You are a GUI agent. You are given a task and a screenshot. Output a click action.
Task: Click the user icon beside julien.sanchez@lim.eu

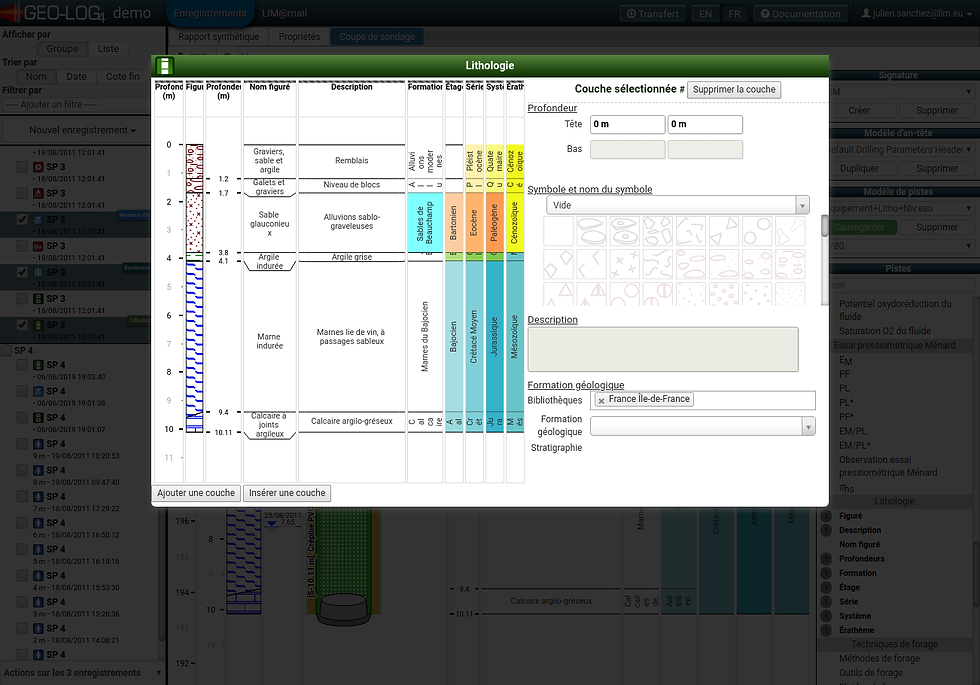pos(866,13)
